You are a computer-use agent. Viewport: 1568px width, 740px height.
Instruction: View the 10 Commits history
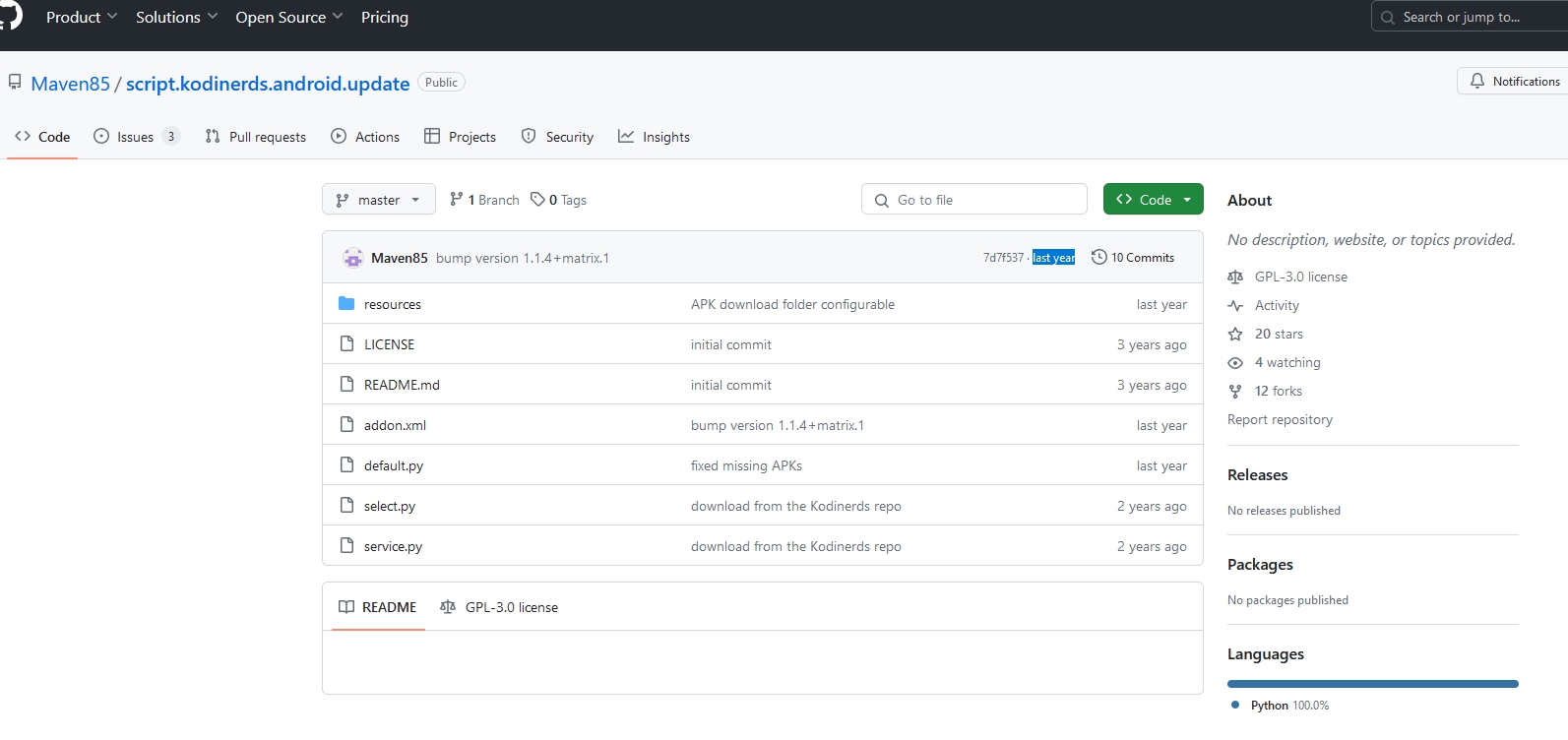1133,257
